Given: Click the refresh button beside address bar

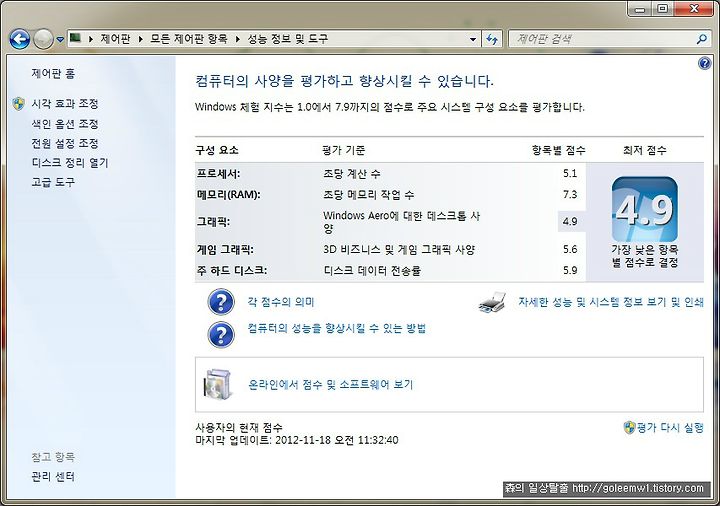Looking at the screenshot, I should pyautogui.click(x=492, y=39).
